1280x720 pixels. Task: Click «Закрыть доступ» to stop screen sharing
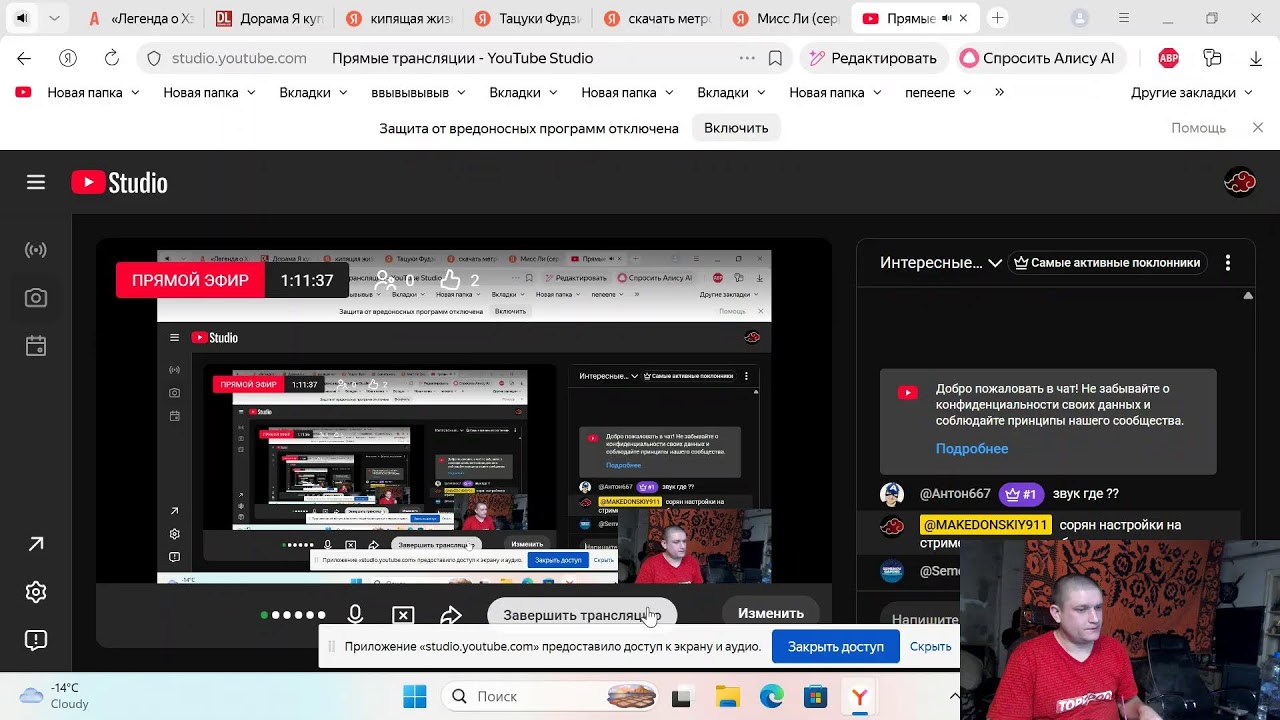(x=836, y=646)
